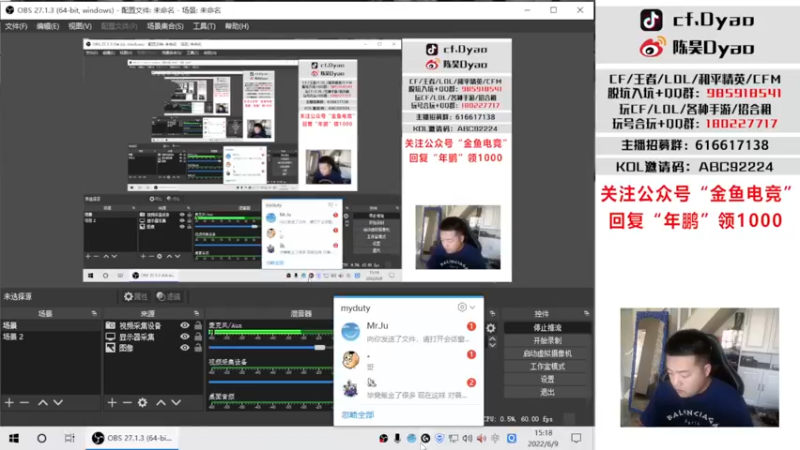
Task: Click the 属性 properties gear button
Action: coord(135,296)
